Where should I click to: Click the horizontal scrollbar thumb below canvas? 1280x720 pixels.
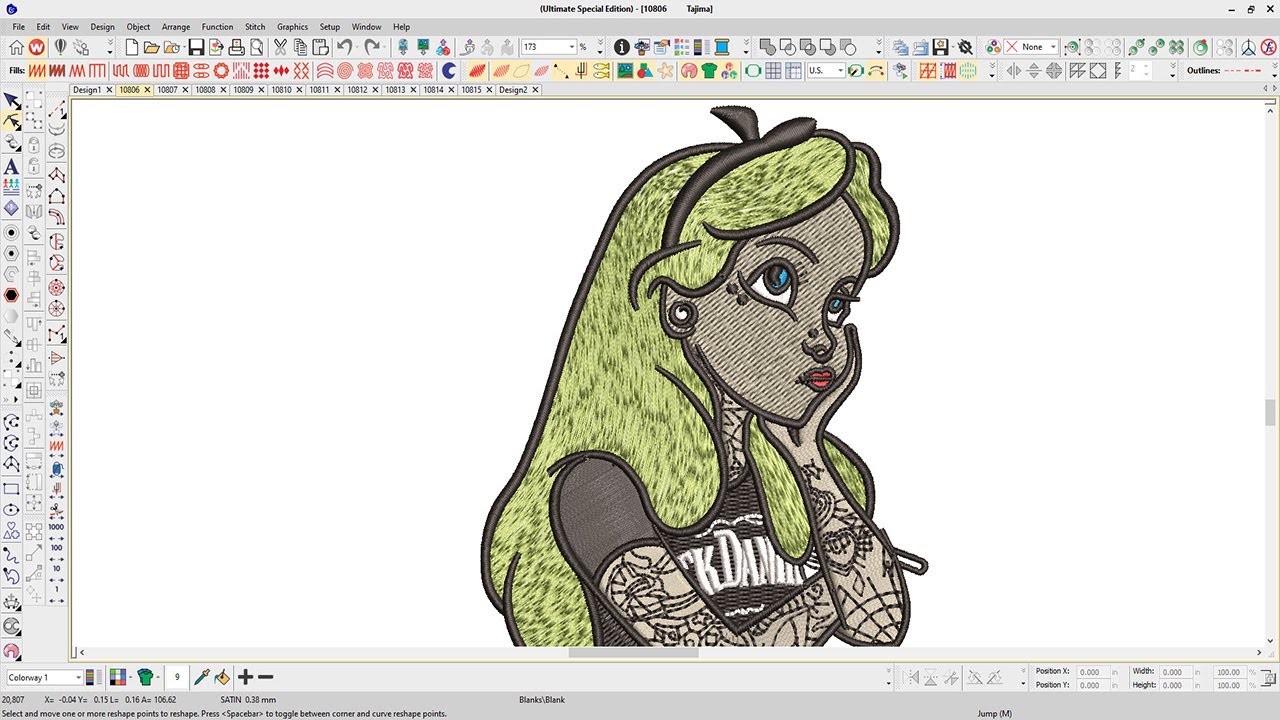click(x=633, y=653)
